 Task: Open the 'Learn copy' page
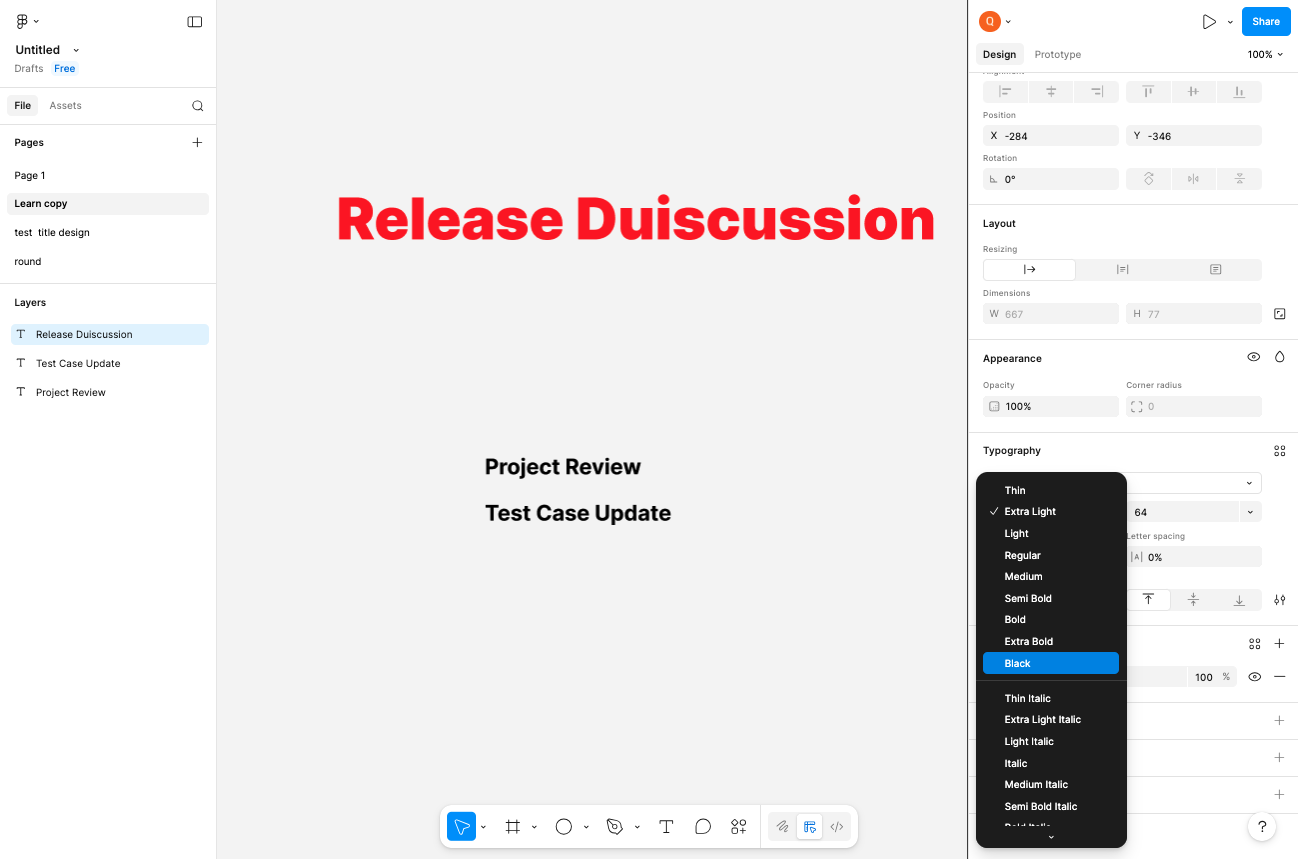[108, 204]
